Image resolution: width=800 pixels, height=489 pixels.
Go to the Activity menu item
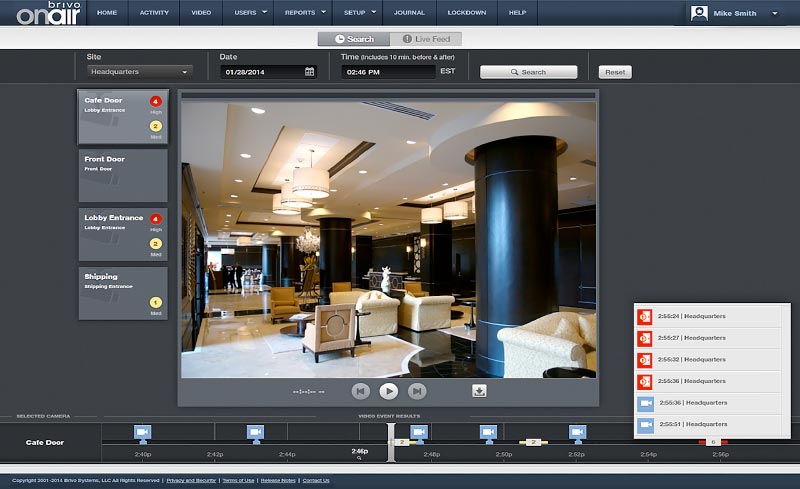(x=154, y=13)
